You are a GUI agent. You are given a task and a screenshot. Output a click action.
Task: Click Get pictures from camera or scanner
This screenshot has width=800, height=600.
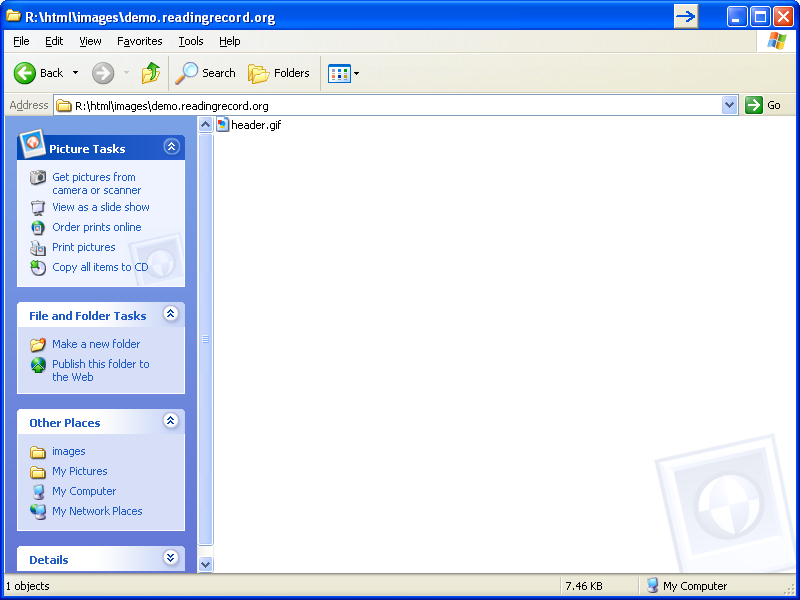(96, 184)
